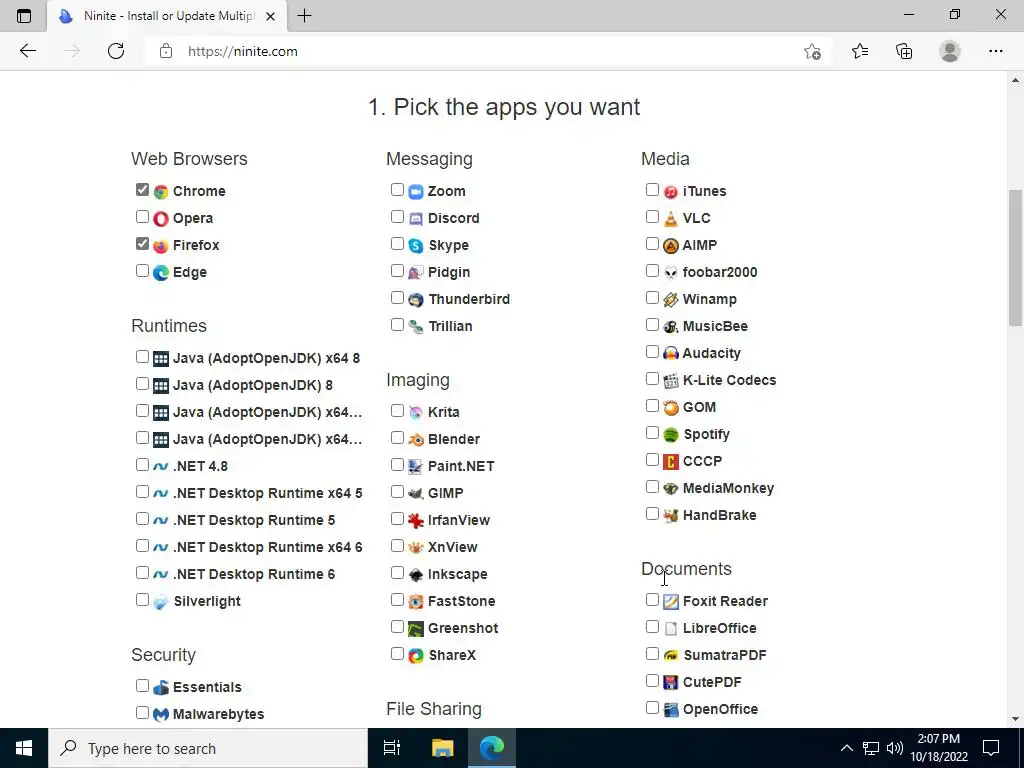Click the page vertical scrollbar thumb
Screen dimensions: 1024x768
[1015, 257]
